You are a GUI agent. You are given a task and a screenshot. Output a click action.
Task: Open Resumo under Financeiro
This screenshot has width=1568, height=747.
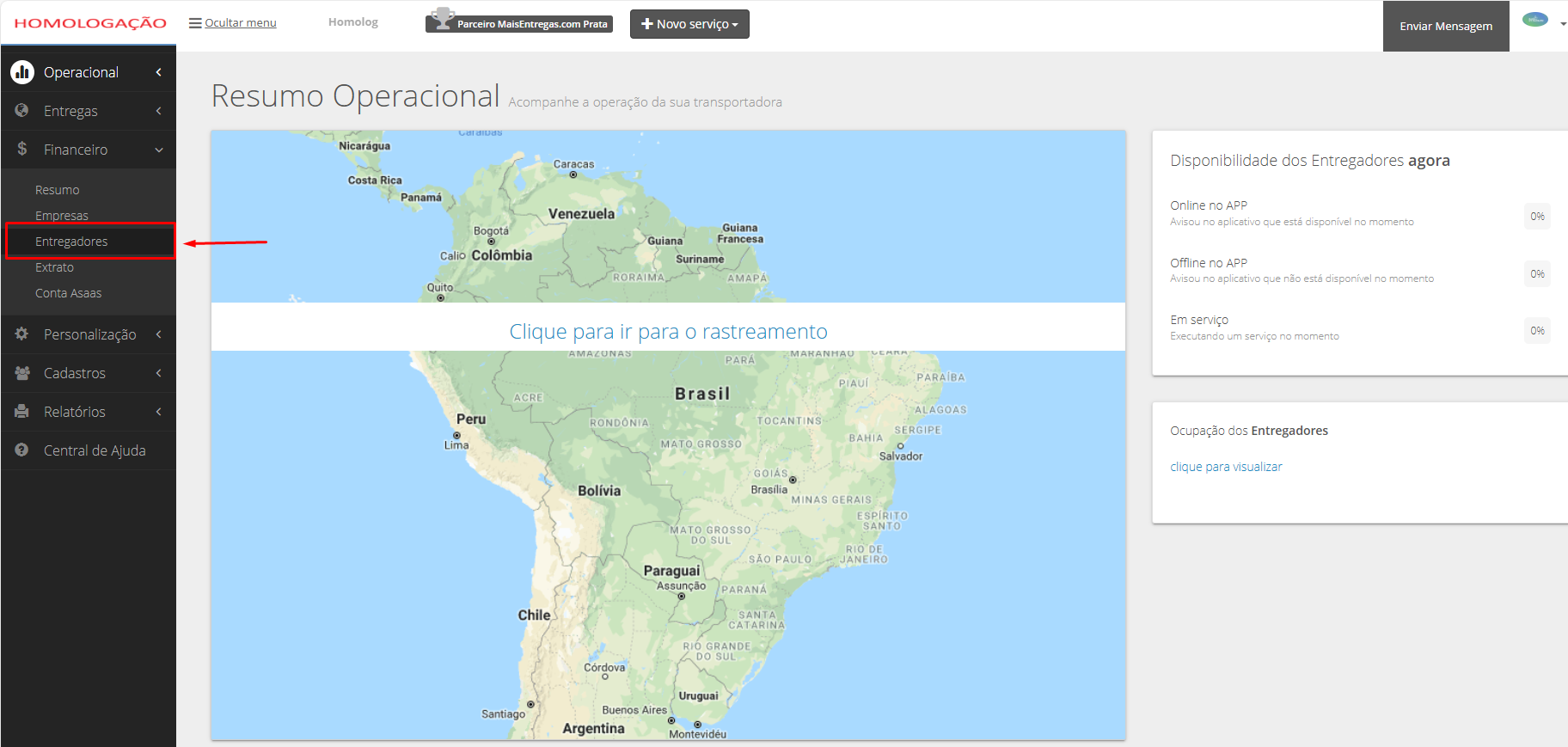click(57, 190)
